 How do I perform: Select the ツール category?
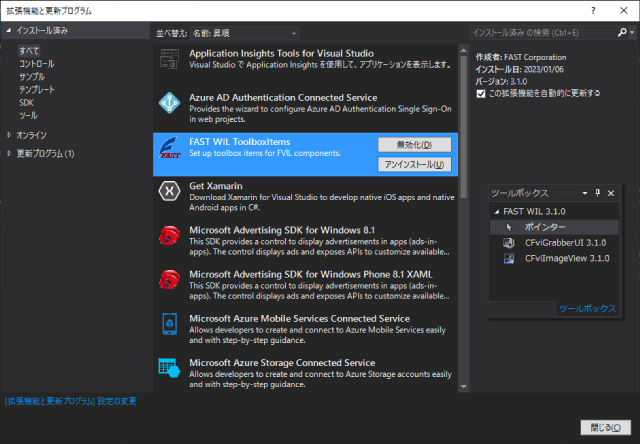tap(28, 116)
